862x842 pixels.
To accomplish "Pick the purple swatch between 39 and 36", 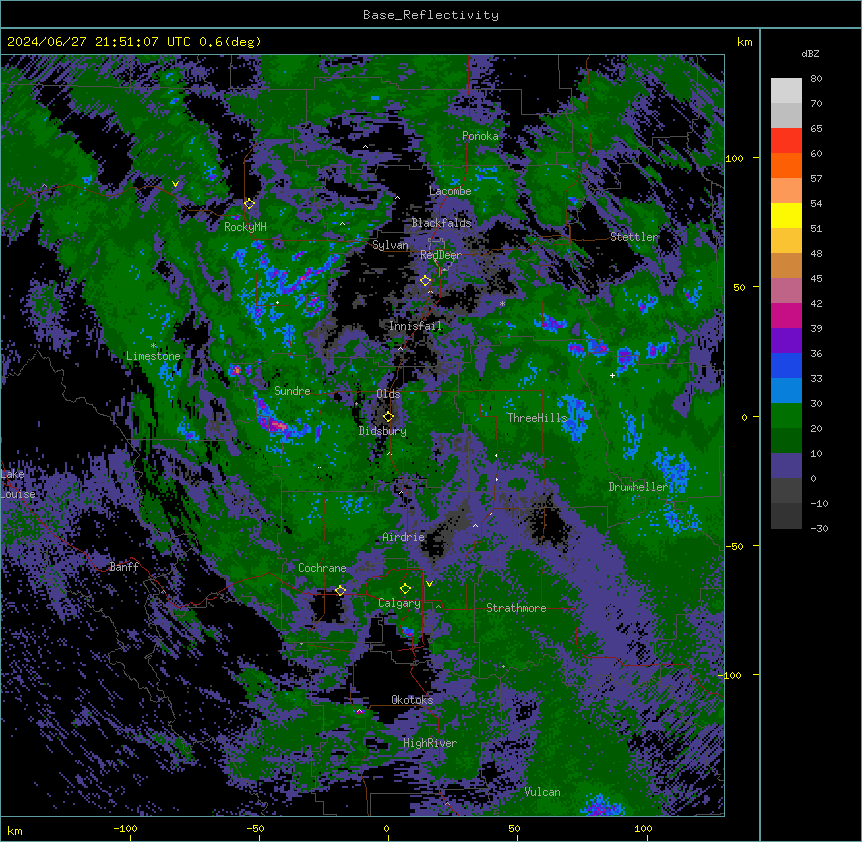I will (786, 341).
